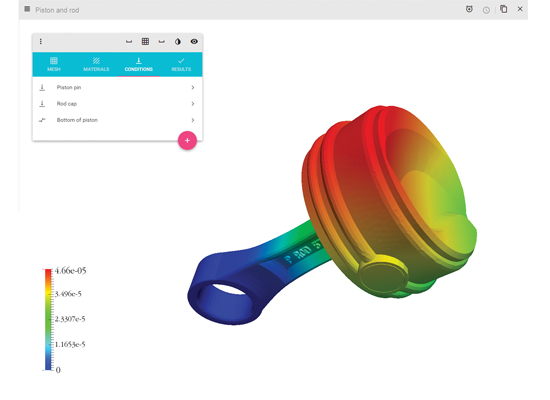This screenshot has height=400, width=550.
Task: Click the menu icon beside Piston and rod
Action: click(x=27, y=9)
